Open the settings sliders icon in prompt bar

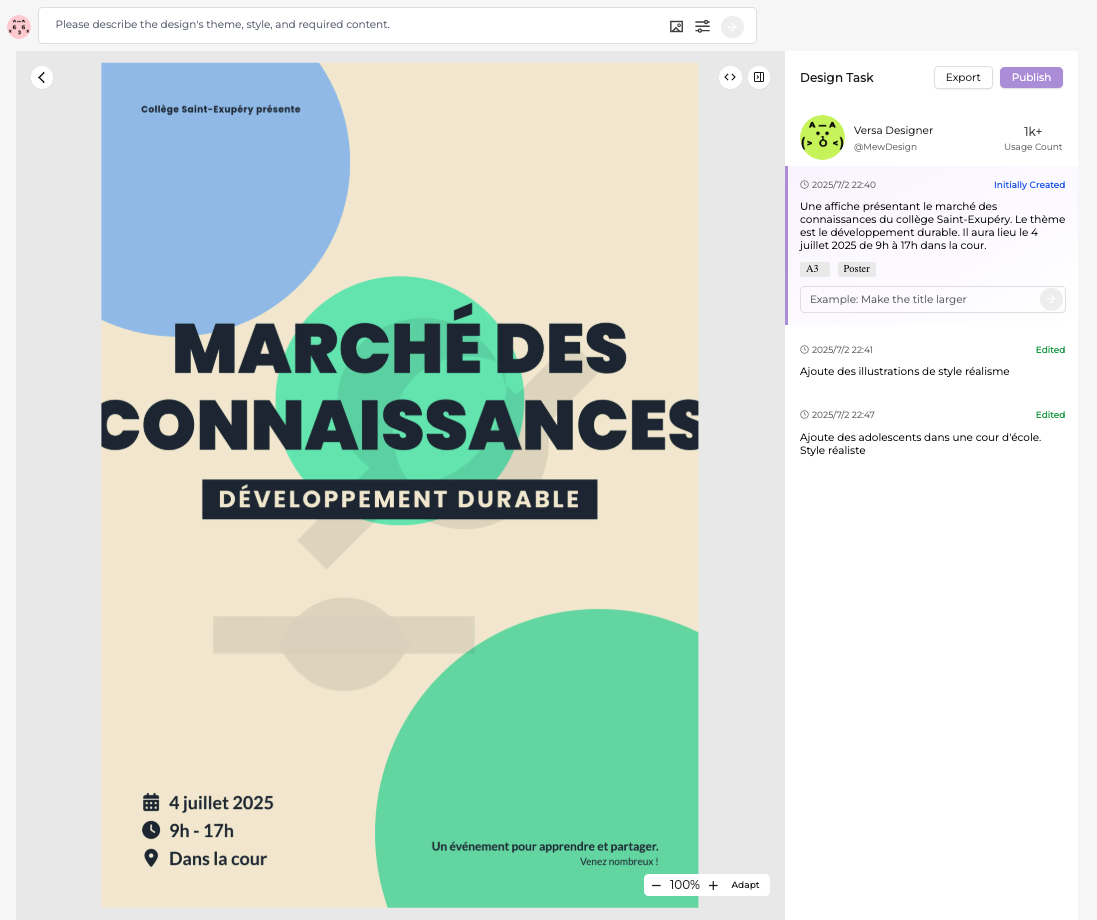point(703,26)
